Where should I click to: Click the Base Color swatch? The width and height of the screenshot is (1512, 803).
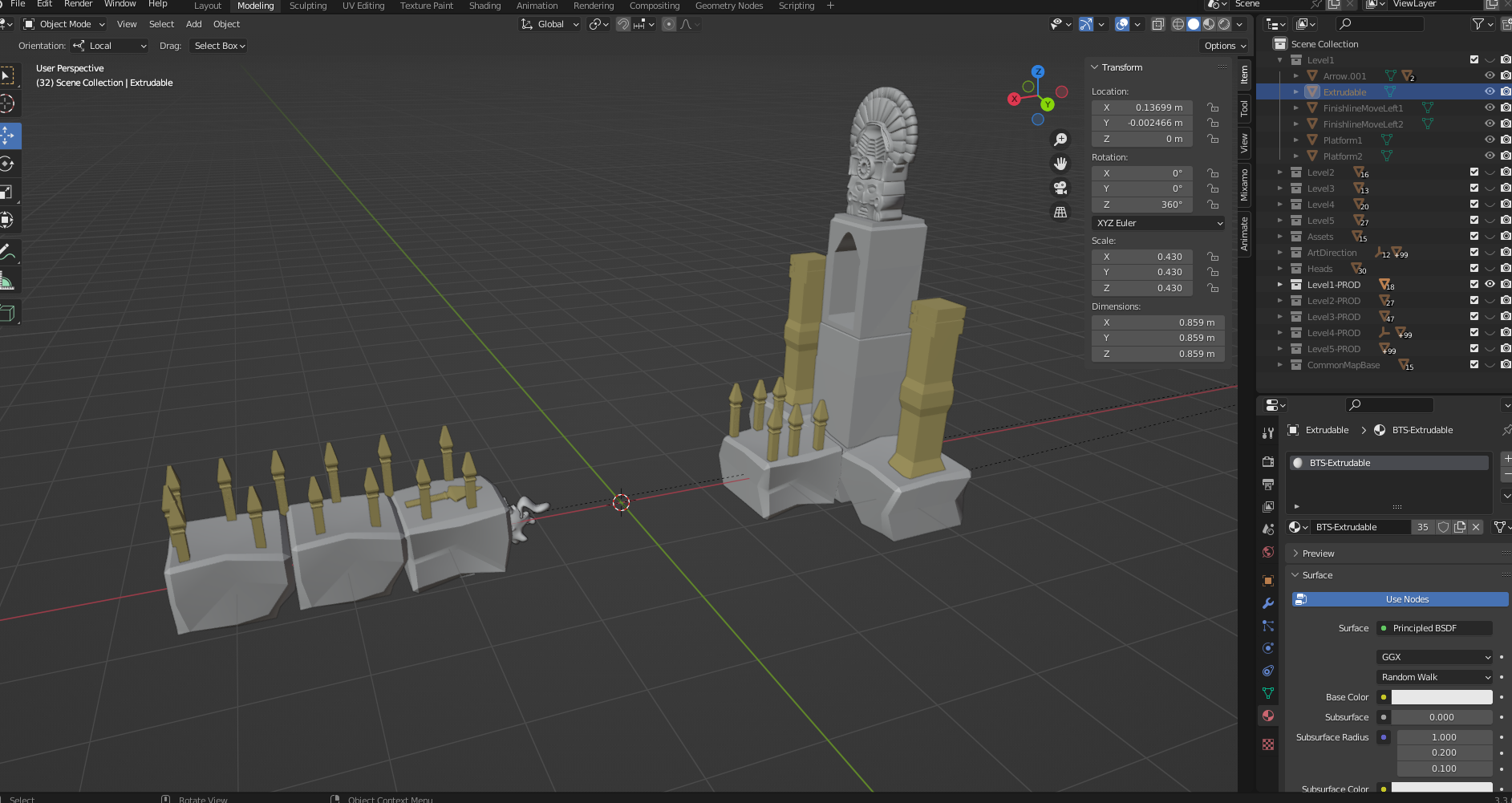click(x=1441, y=697)
